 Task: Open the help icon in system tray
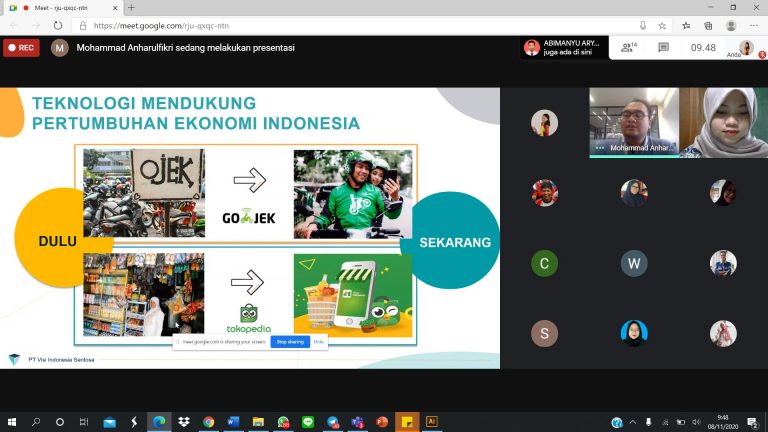[x=617, y=422]
